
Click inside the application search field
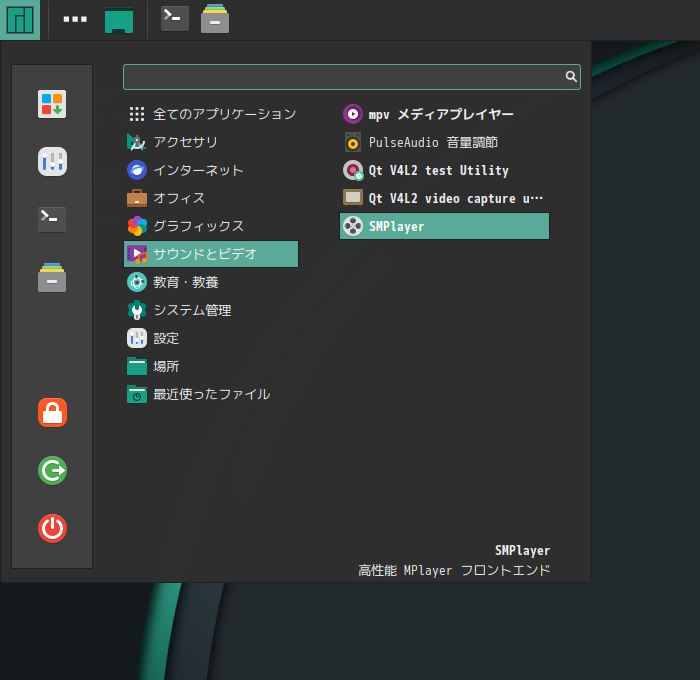(x=352, y=77)
